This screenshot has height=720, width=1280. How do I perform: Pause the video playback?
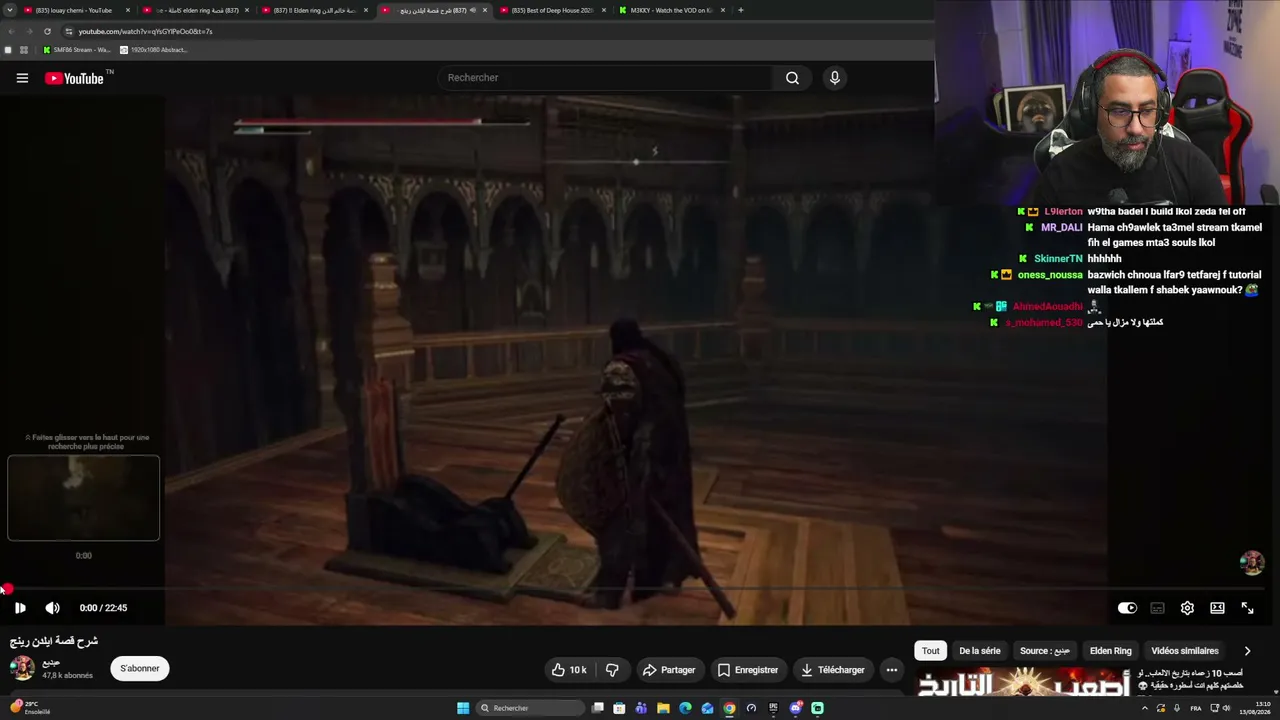tap(20, 608)
